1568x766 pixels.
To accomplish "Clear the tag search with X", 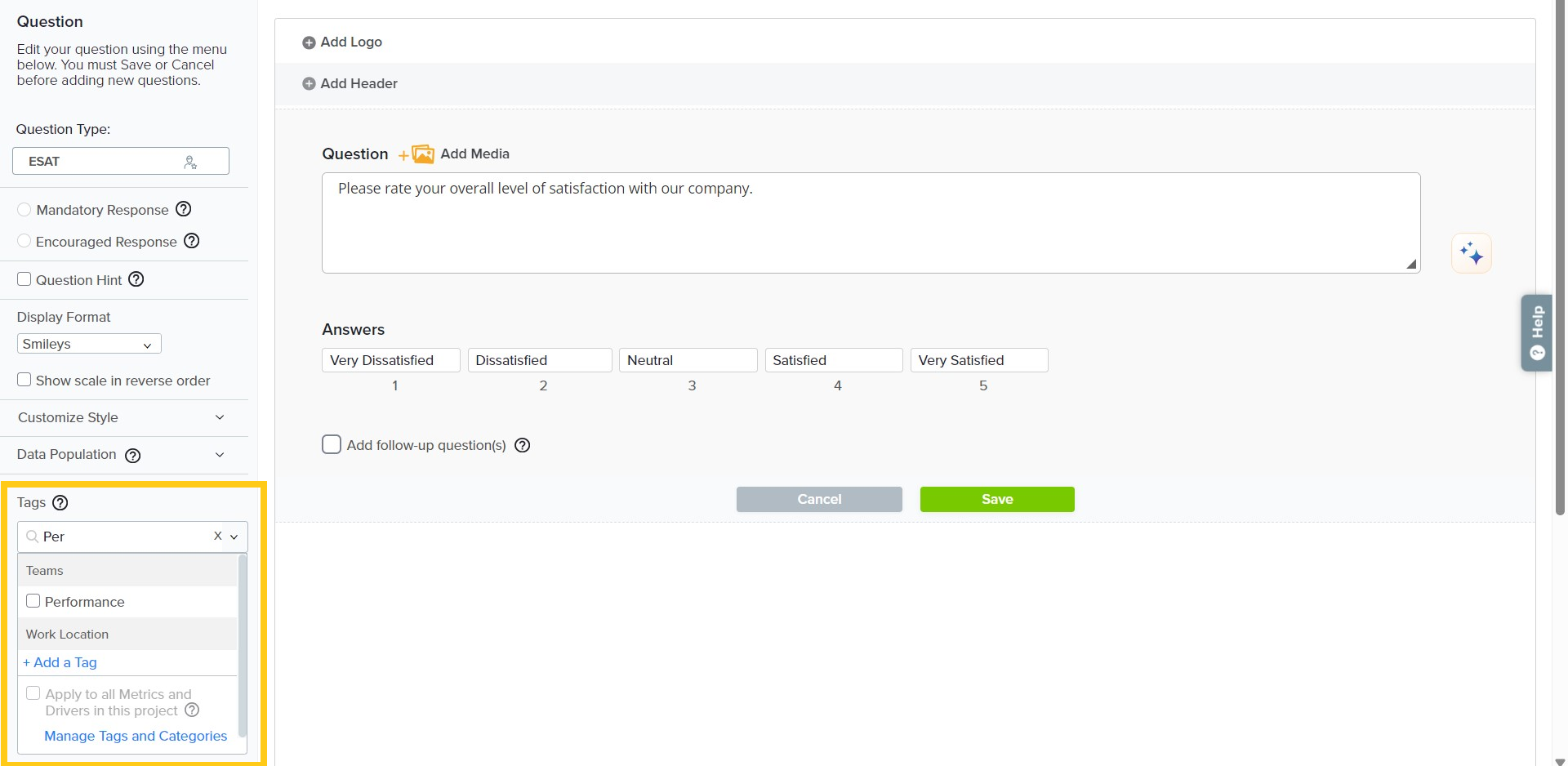I will (x=217, y=537).
